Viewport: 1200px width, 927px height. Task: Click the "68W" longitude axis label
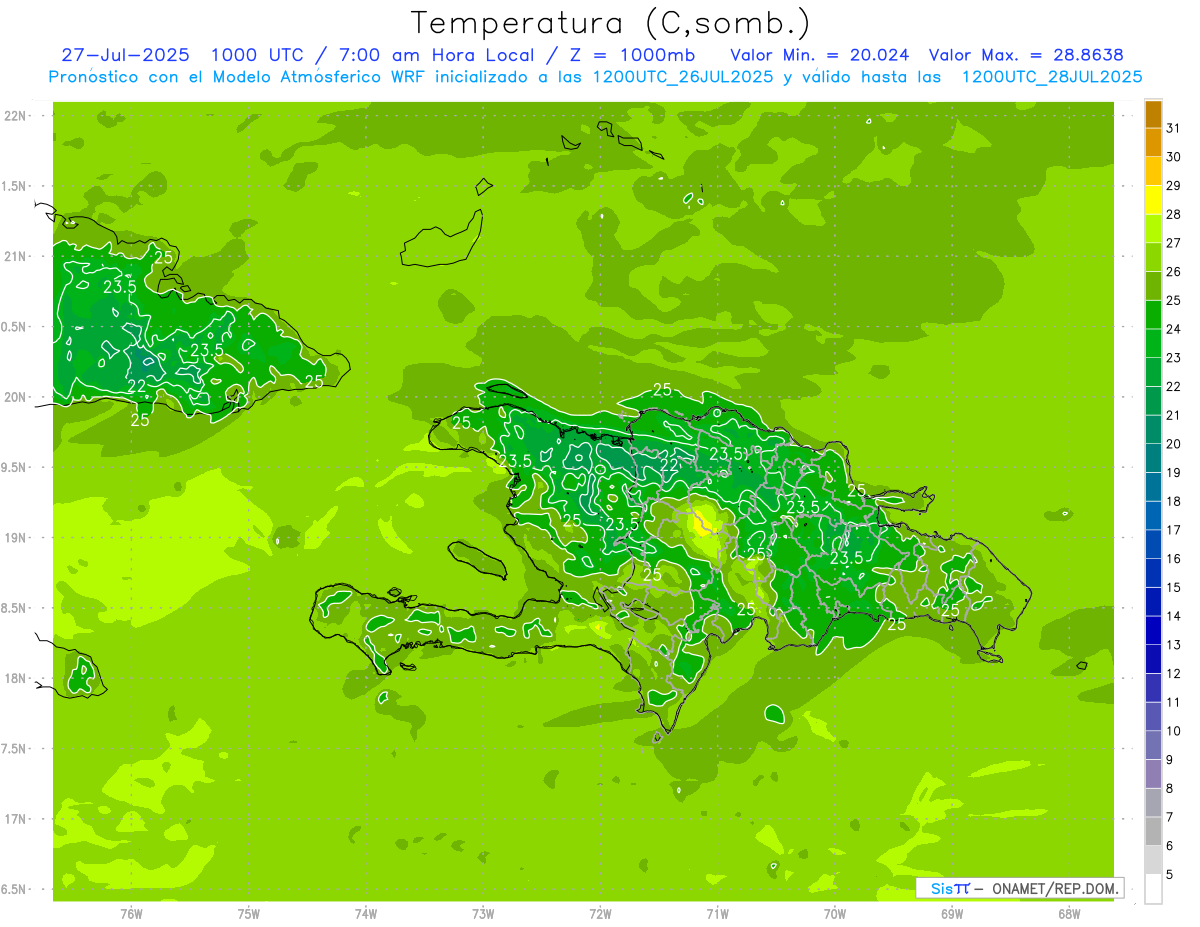pyautogui.click(x=1069, y=913)
